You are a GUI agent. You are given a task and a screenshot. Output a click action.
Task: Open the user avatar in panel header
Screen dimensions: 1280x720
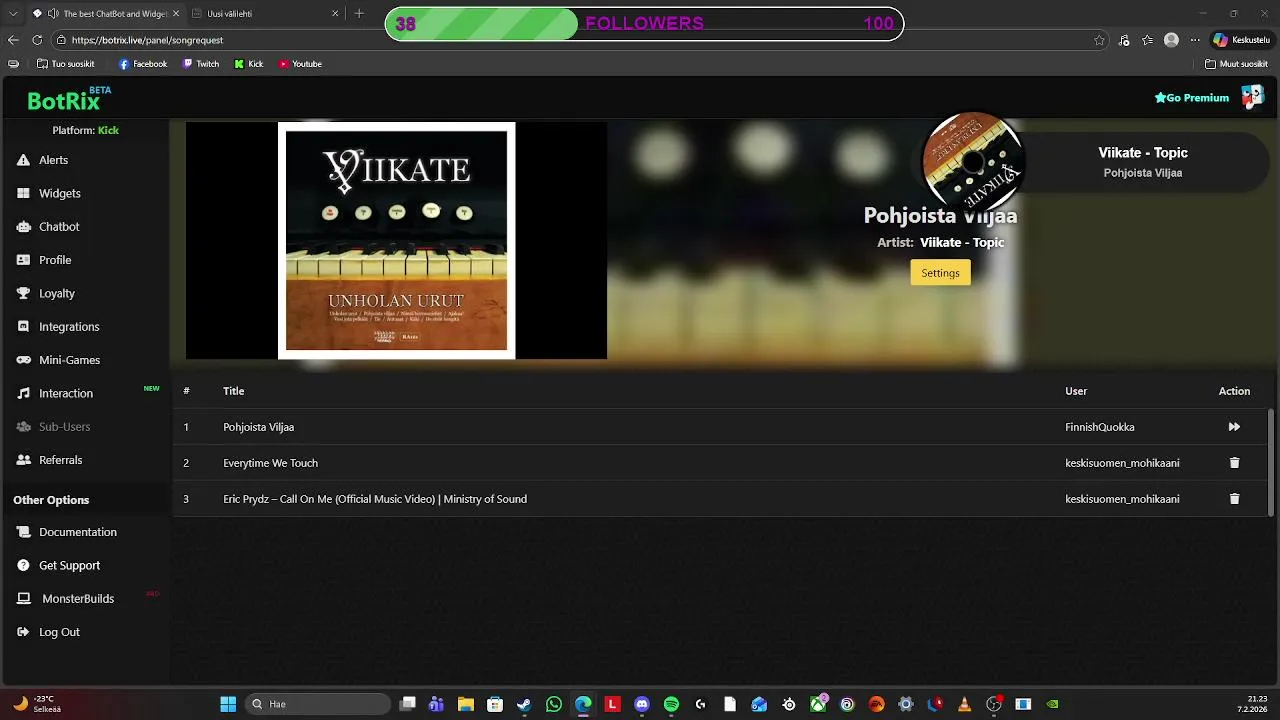(1252, 97)
